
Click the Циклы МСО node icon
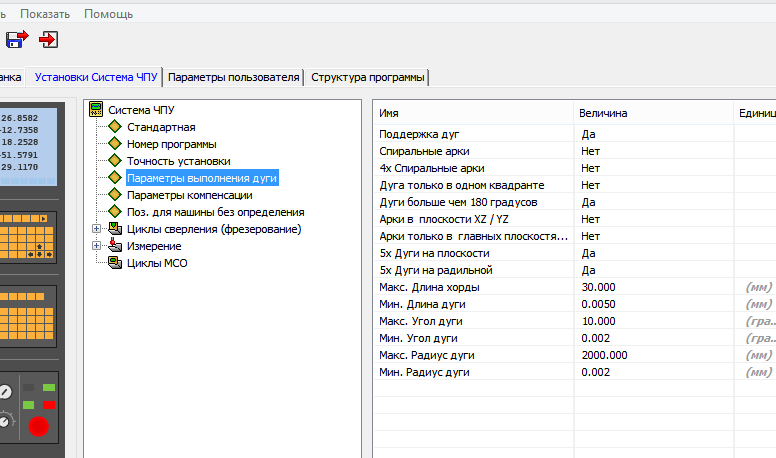[x=114, y=263]
